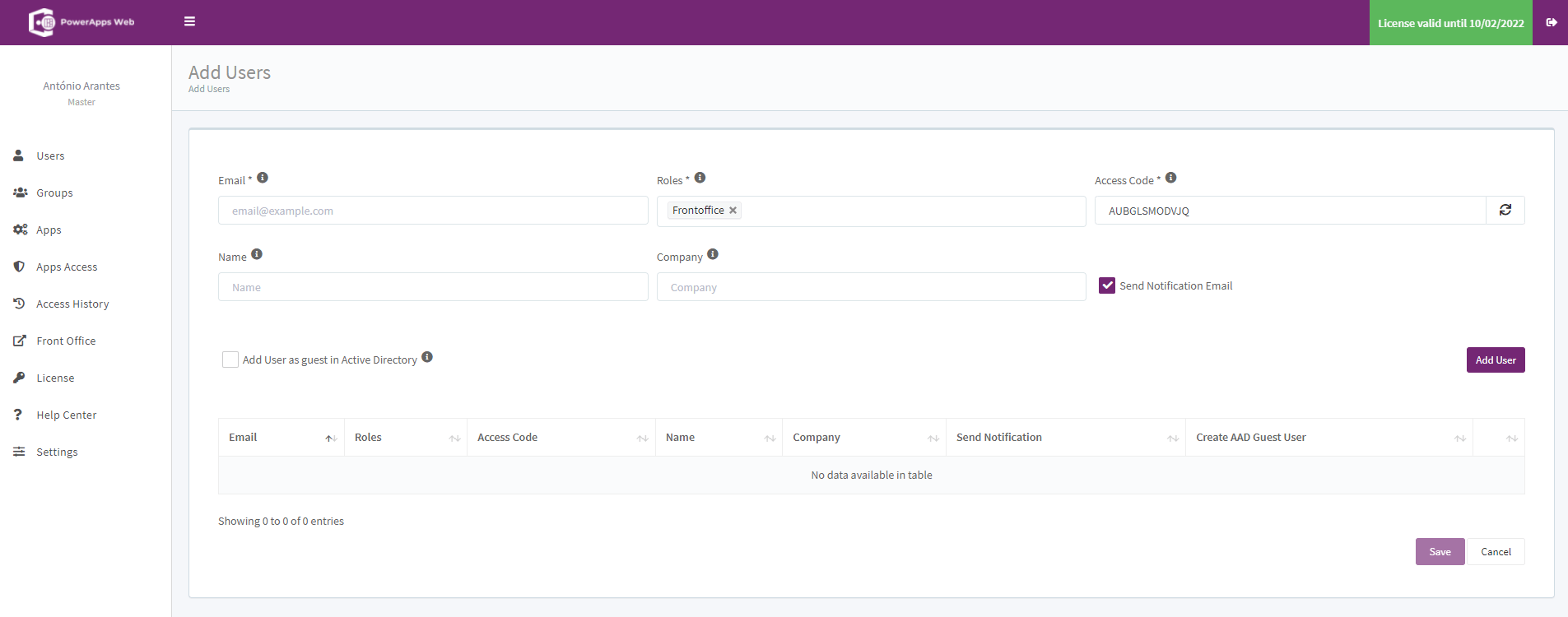Show the Email field info tooltip icon

pyautogui.click(x=263, y=178)
